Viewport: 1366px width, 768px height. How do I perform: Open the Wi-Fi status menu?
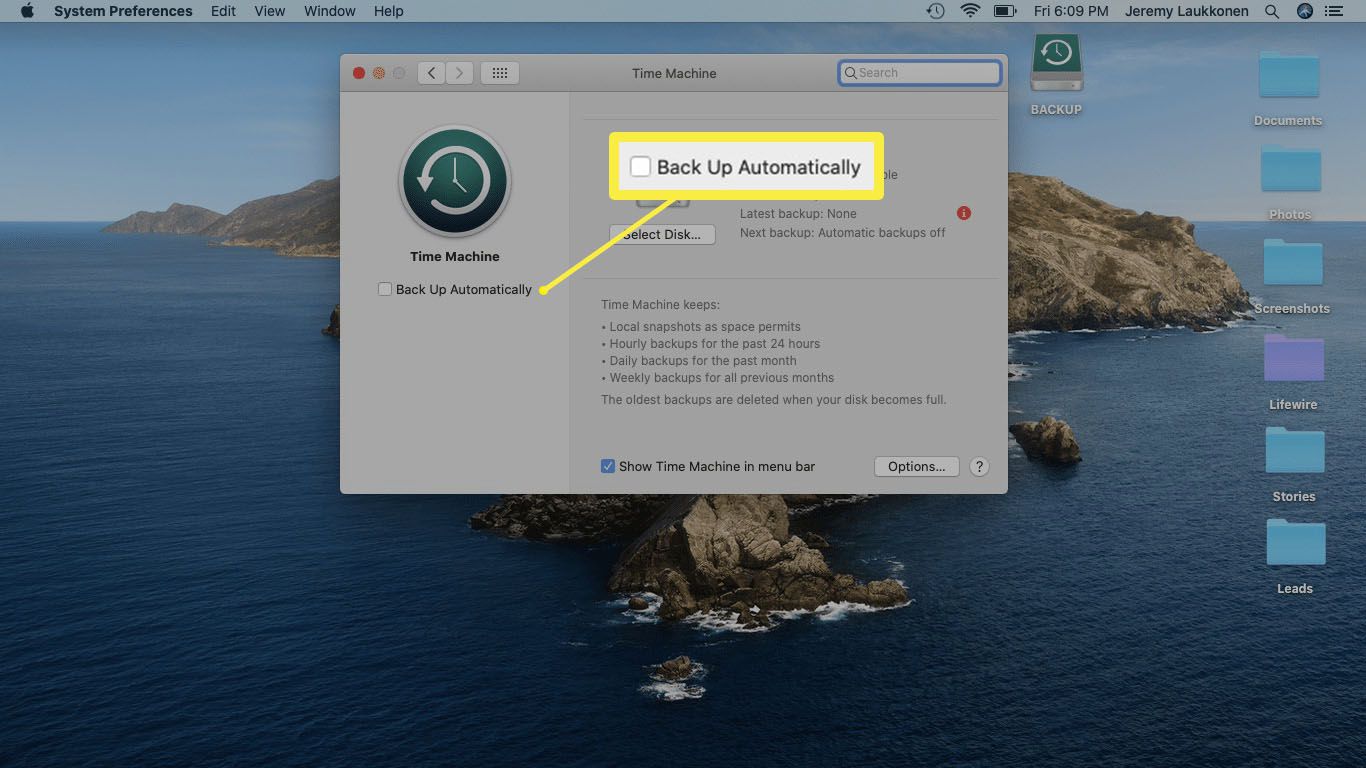[969, 11]
